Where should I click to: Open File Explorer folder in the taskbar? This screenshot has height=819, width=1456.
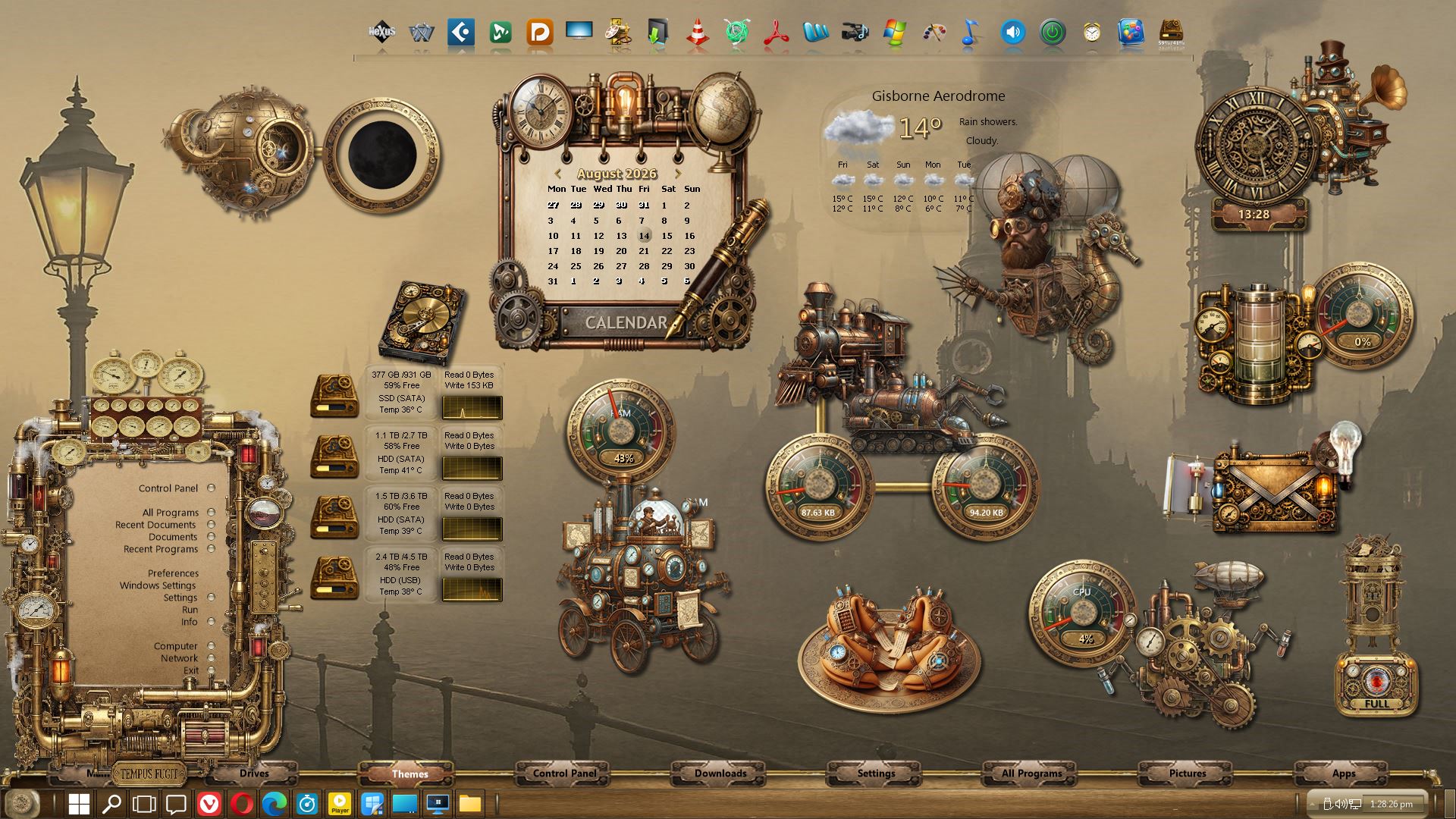click(470, 803)
